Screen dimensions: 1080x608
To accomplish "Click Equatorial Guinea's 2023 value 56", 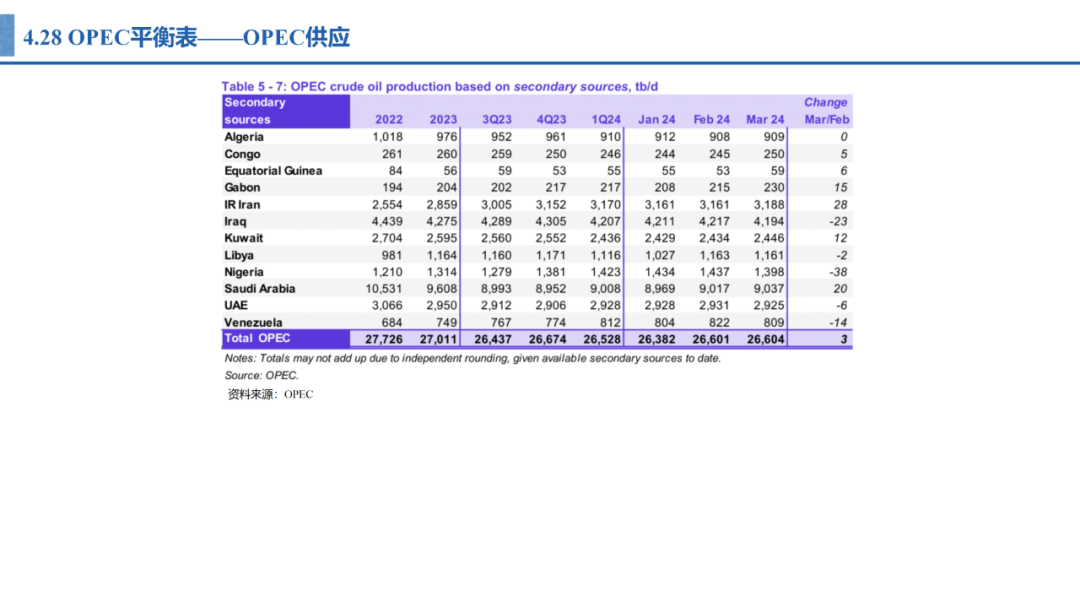I will [x=450, y=171].
